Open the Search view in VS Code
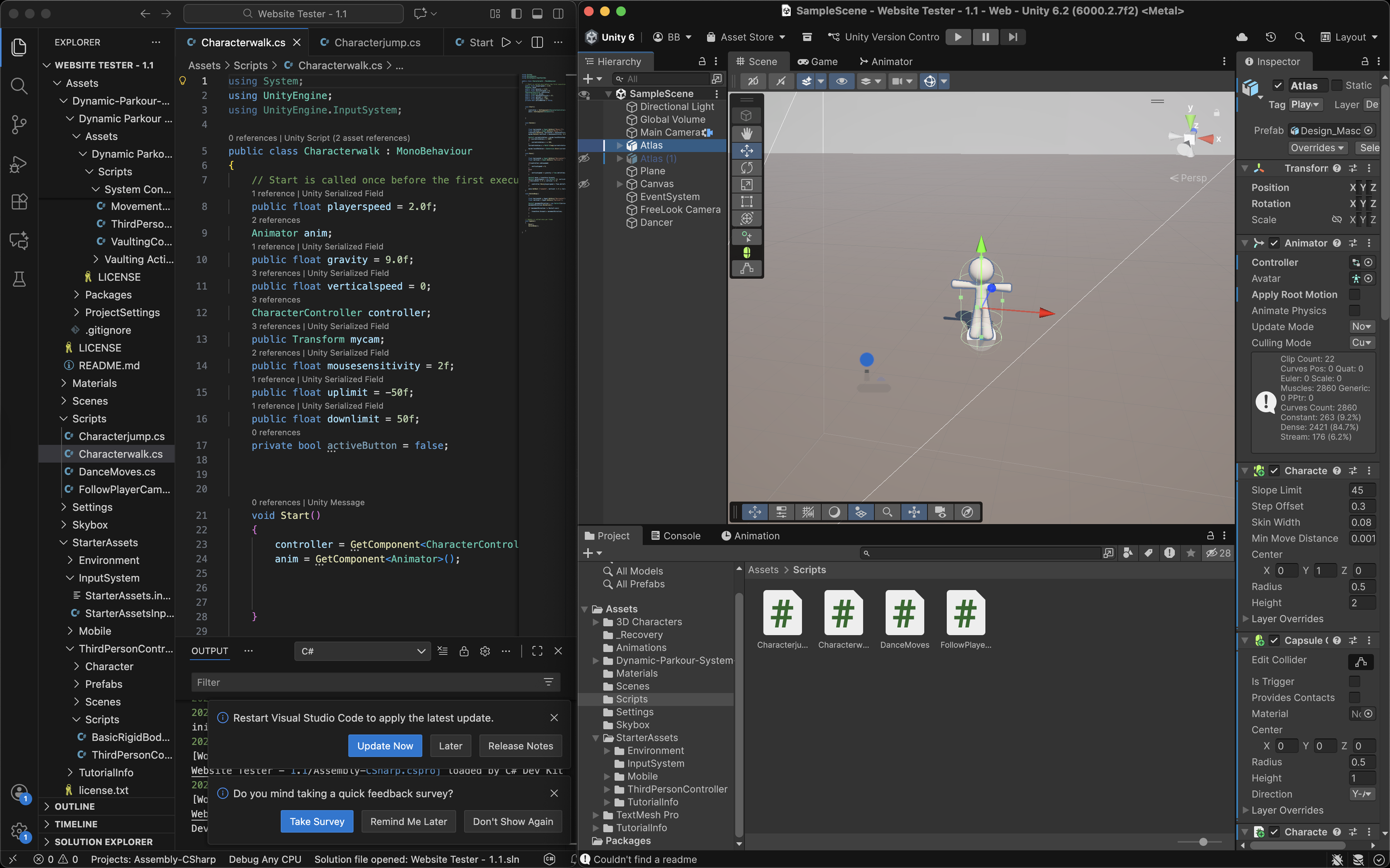The width and height of the screenshot is (1390, 868). tap(19, 86)
